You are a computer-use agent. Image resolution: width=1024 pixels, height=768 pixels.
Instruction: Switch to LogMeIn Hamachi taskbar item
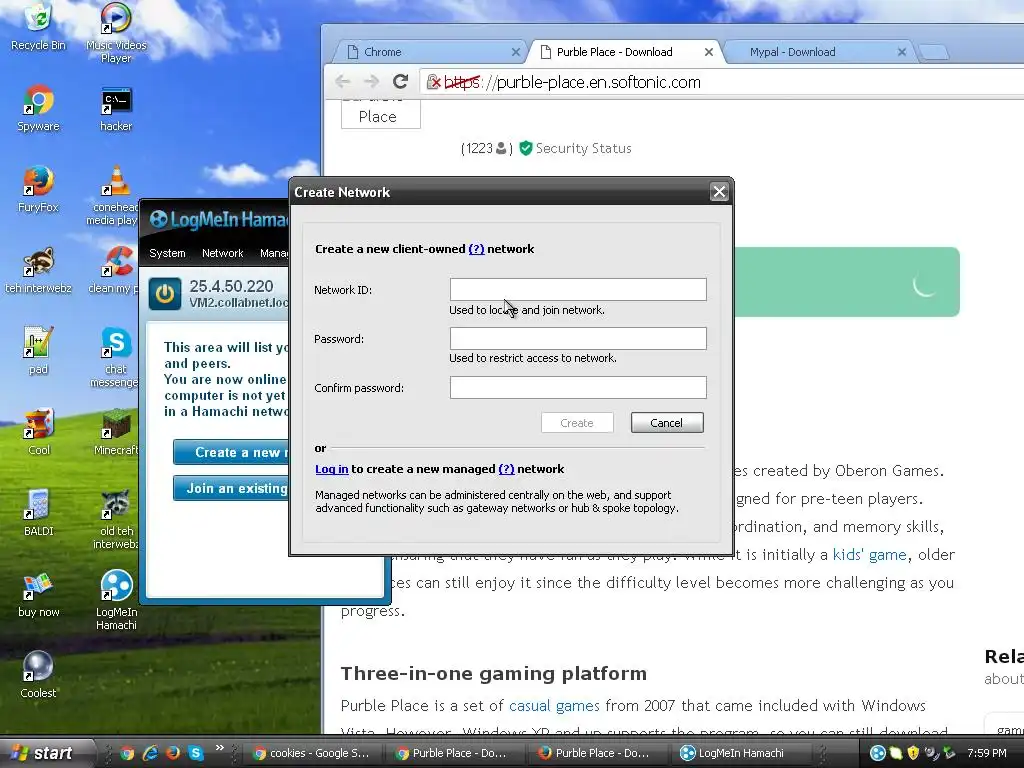[741, 753]
